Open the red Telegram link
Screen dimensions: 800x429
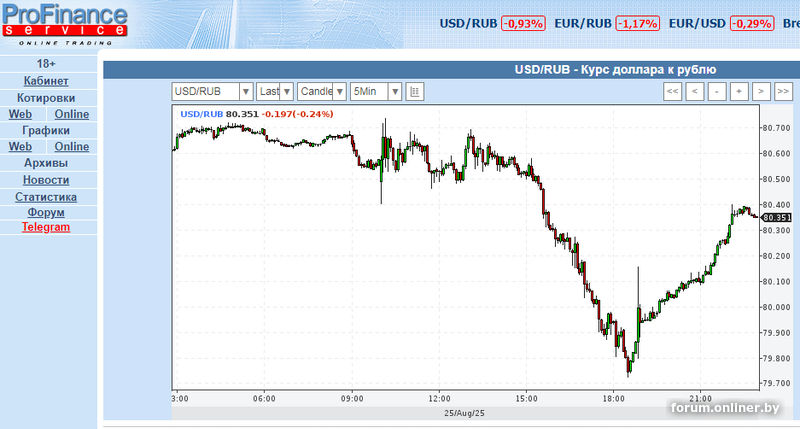coord(46,227)
